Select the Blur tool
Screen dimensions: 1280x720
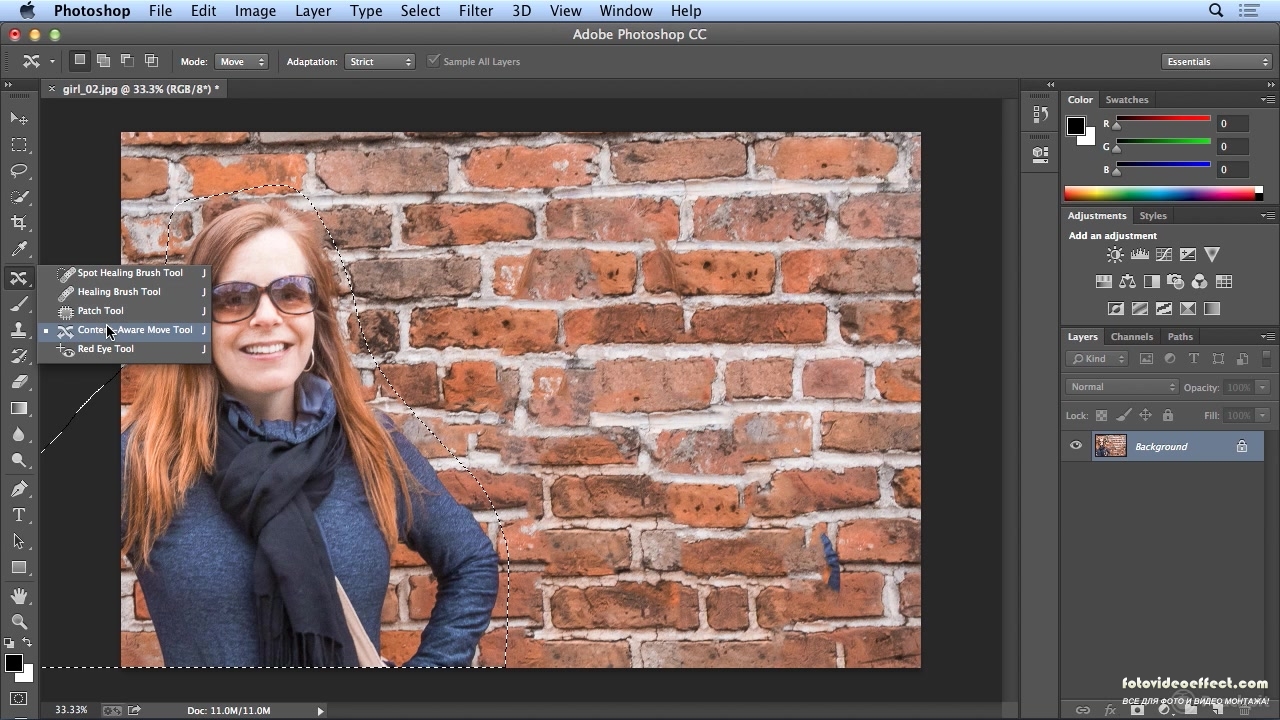19,434
